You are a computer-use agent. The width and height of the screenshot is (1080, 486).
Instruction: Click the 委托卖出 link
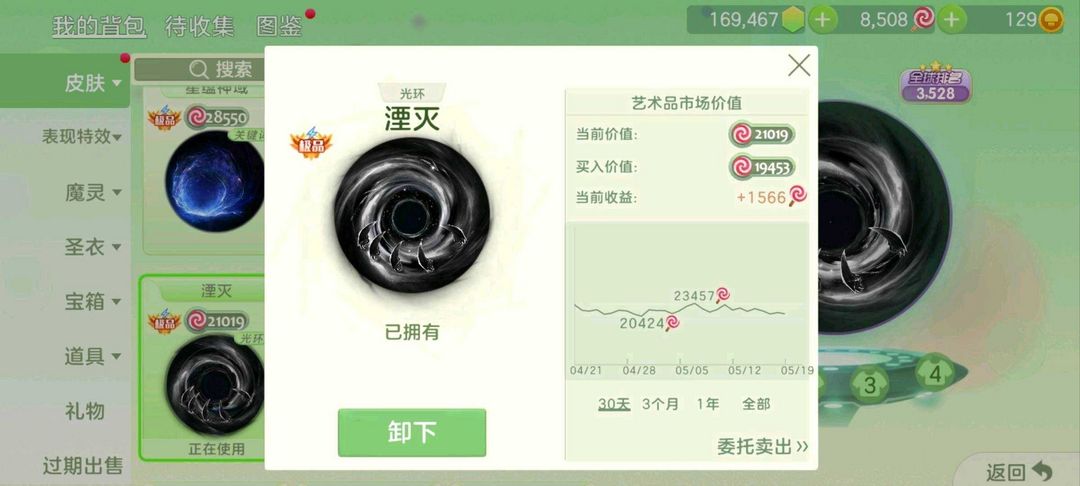pos(762,446)
